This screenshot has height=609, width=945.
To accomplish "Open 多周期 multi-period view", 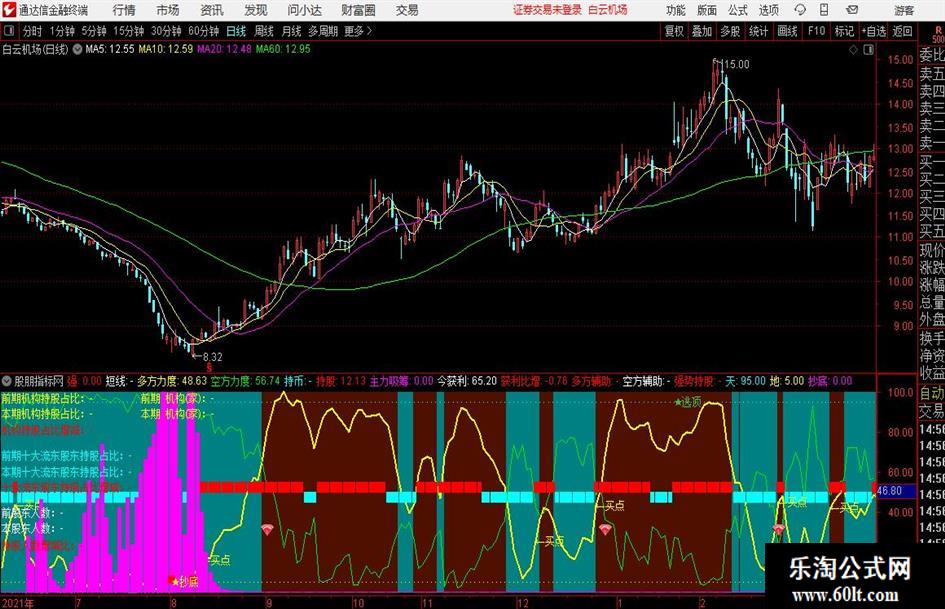I will click(x=323, y=31).
